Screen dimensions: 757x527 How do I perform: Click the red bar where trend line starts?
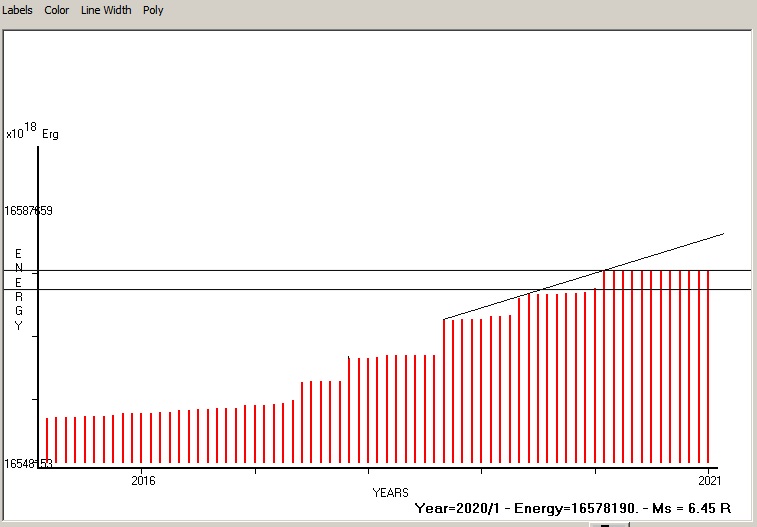pos(444,390)
